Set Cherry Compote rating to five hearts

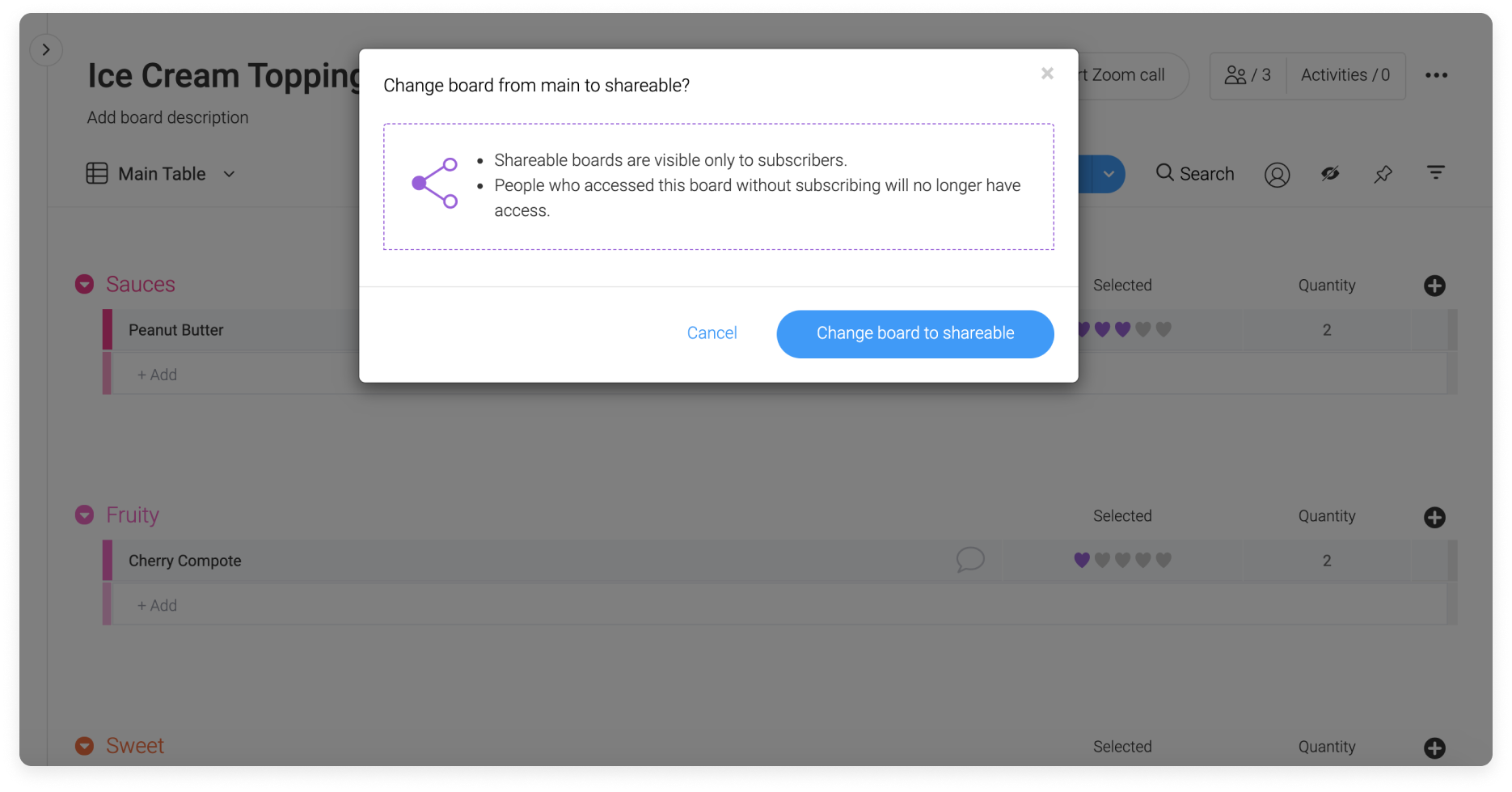point(1164,560)
